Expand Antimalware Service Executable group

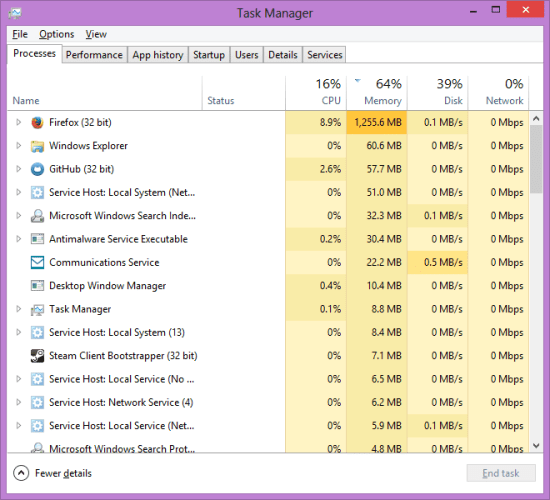click(x=19, y=239)
